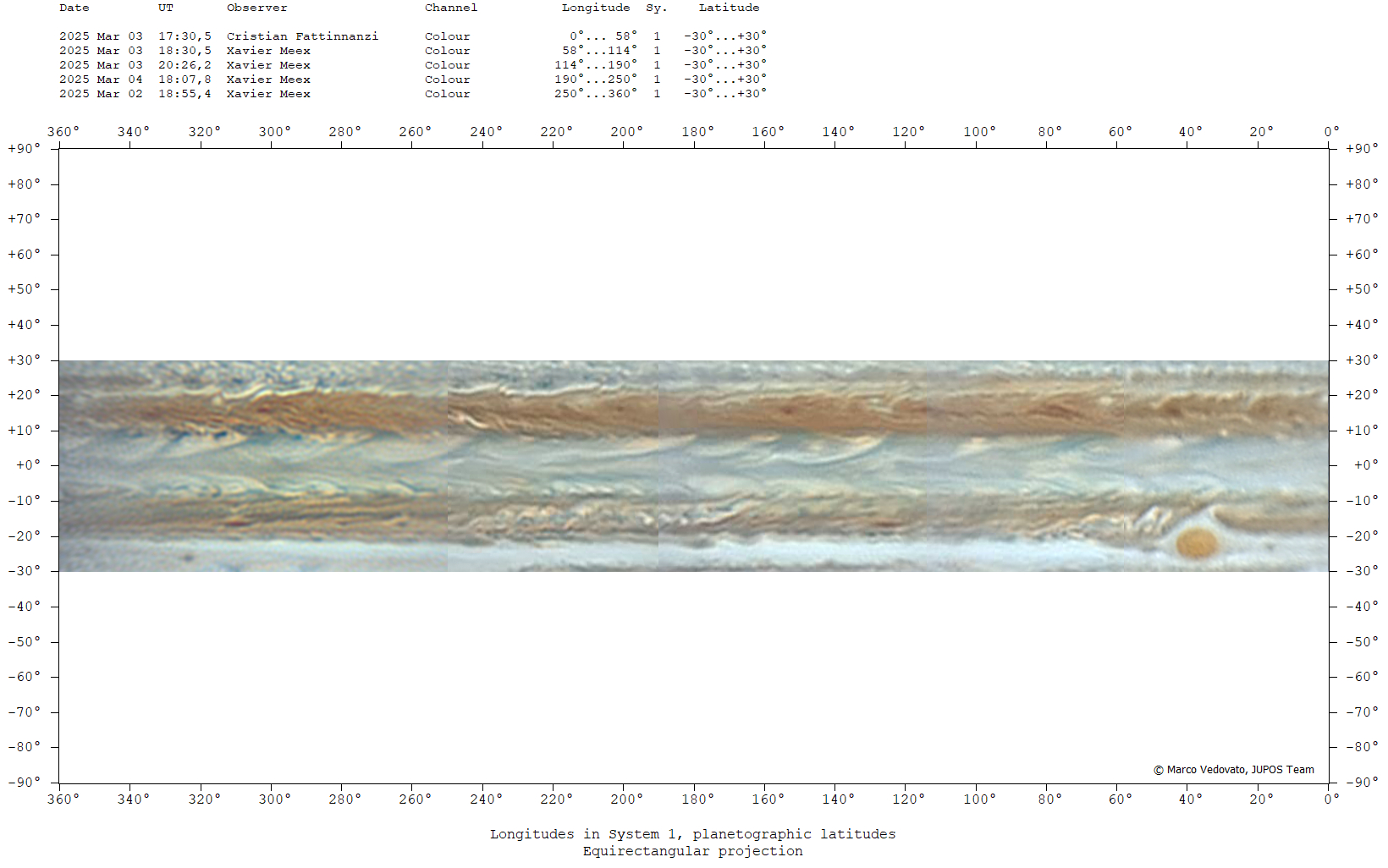Click the UT value "20:26,2"
Image resolution: width=1388 pixels, height=868 pixels.
pyautogui.click(x=185, y=65)
